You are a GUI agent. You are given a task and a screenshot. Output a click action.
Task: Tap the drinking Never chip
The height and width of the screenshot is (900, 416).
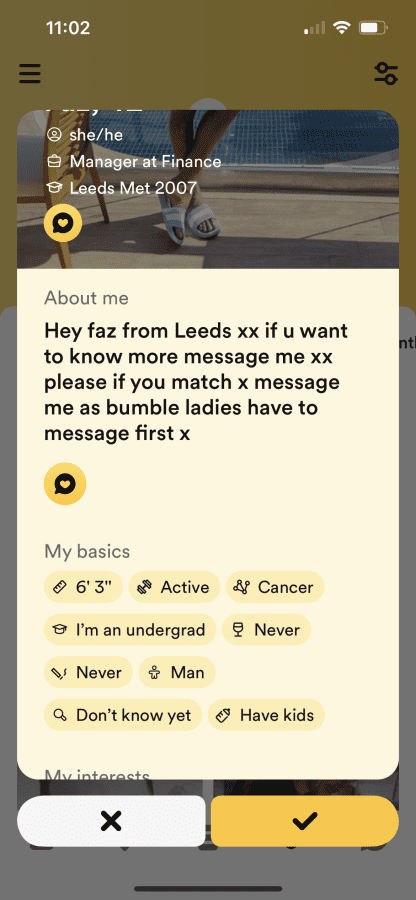(266, 630)
